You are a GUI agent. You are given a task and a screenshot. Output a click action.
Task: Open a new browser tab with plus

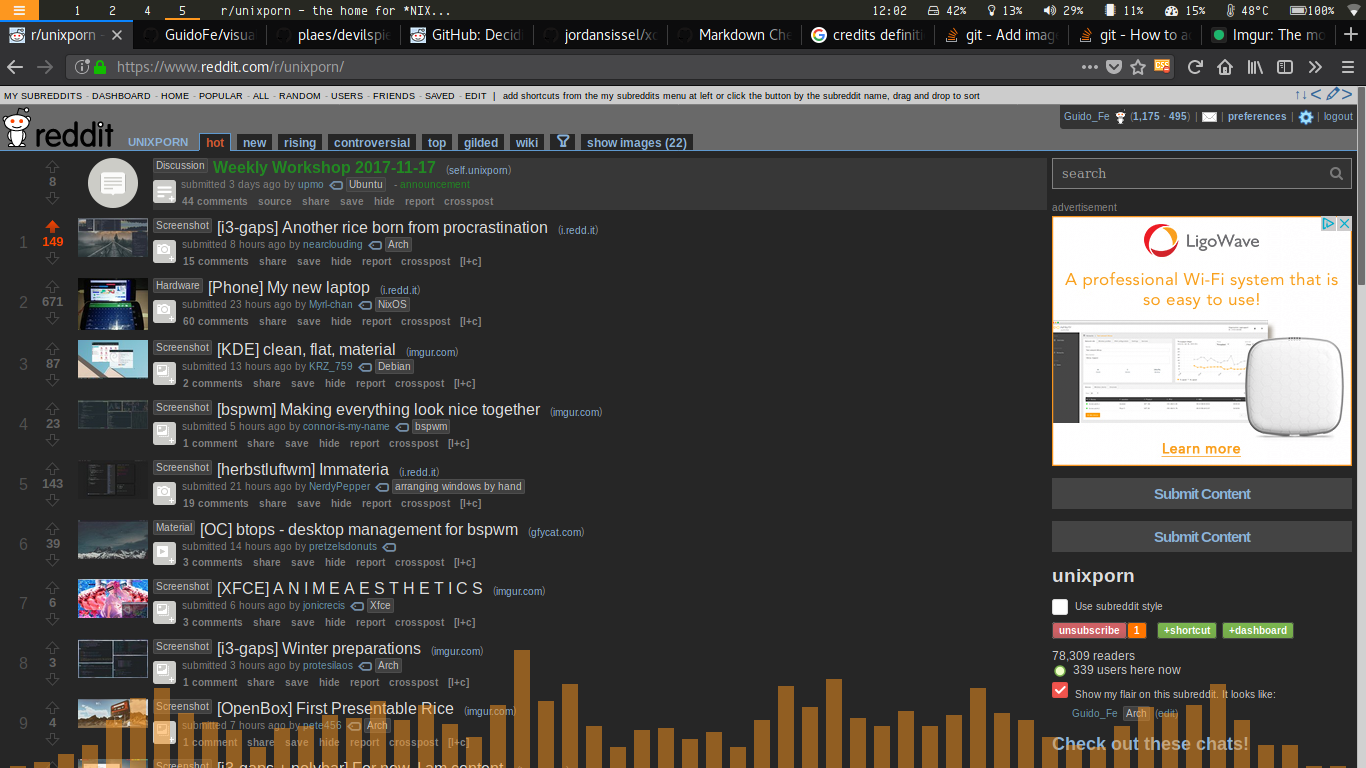1351,34
